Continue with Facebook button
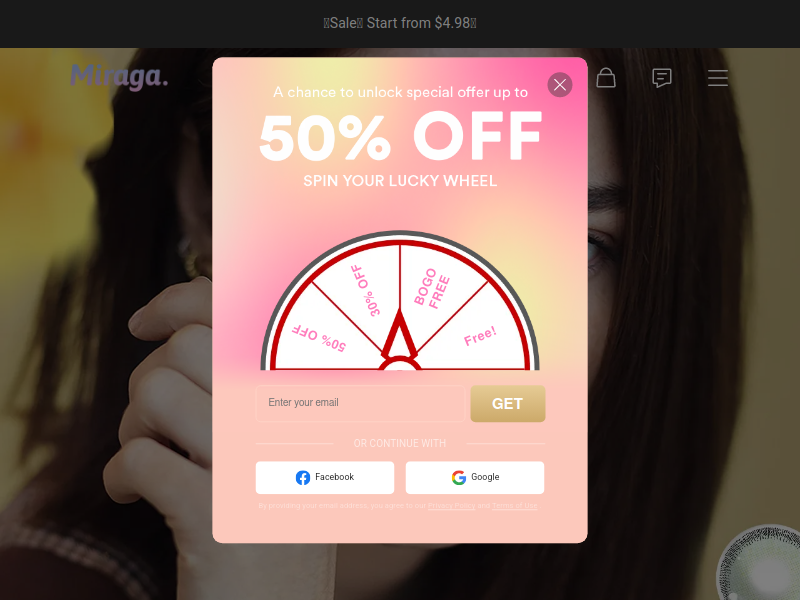 click(325, 478)
